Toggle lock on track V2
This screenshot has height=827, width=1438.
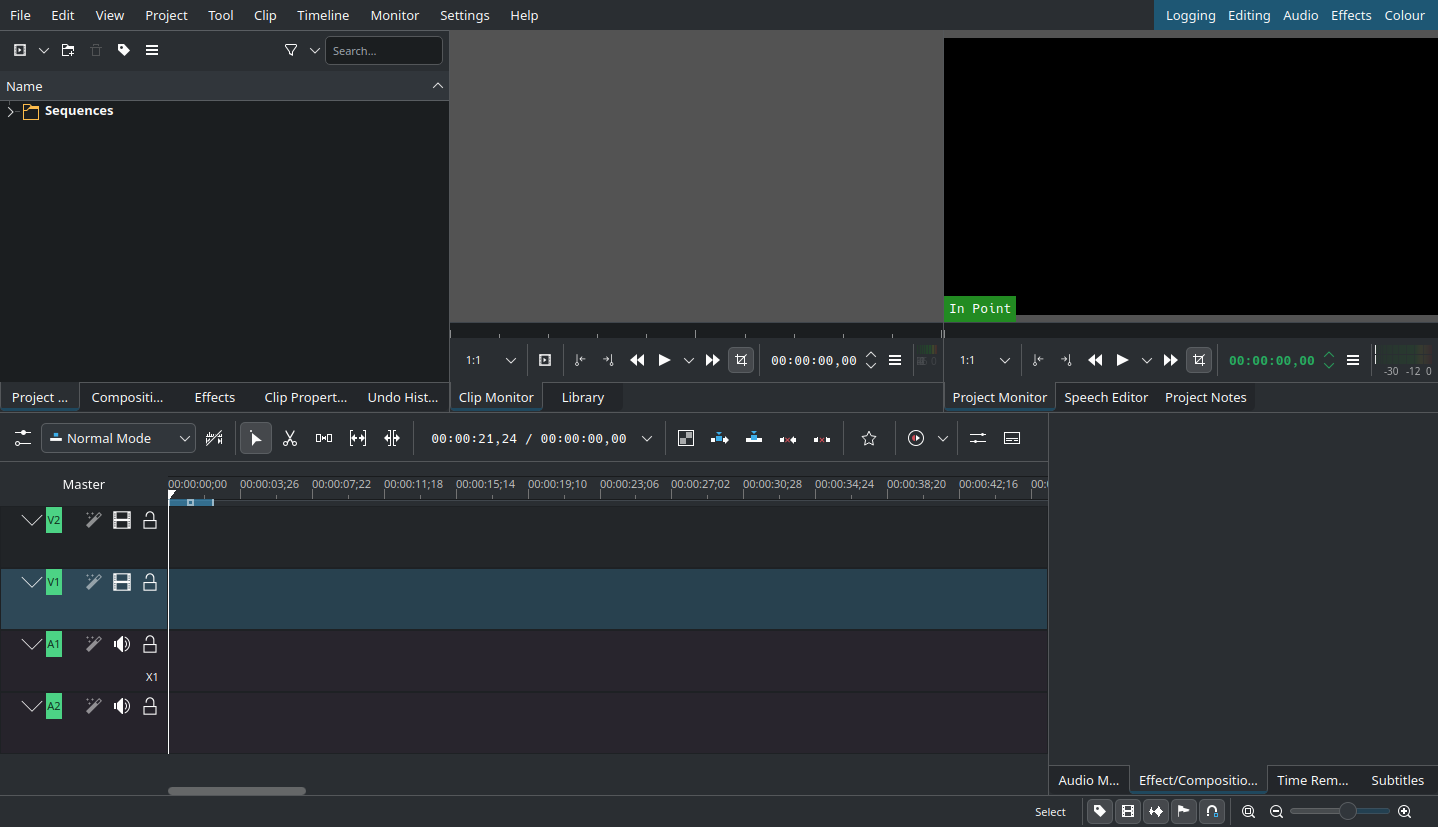[150, 520]
